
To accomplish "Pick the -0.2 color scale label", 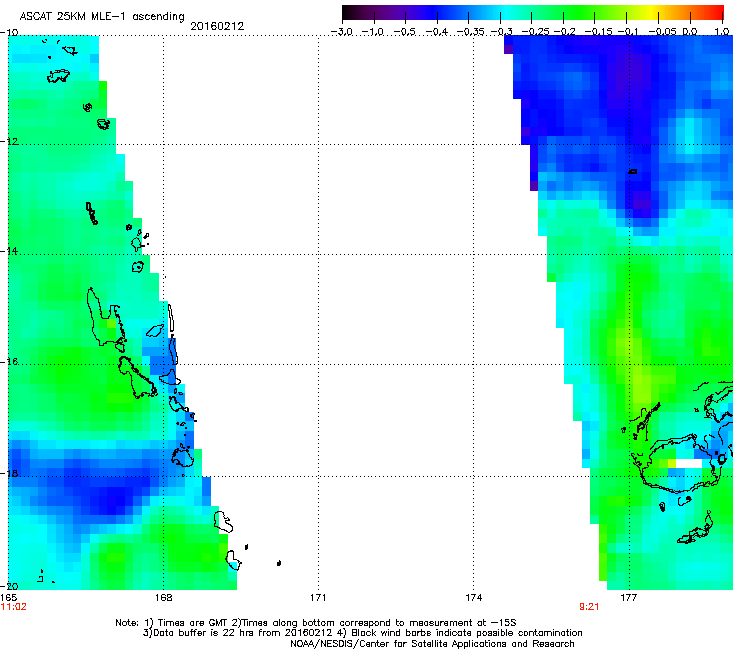I will tap(564, 32).
